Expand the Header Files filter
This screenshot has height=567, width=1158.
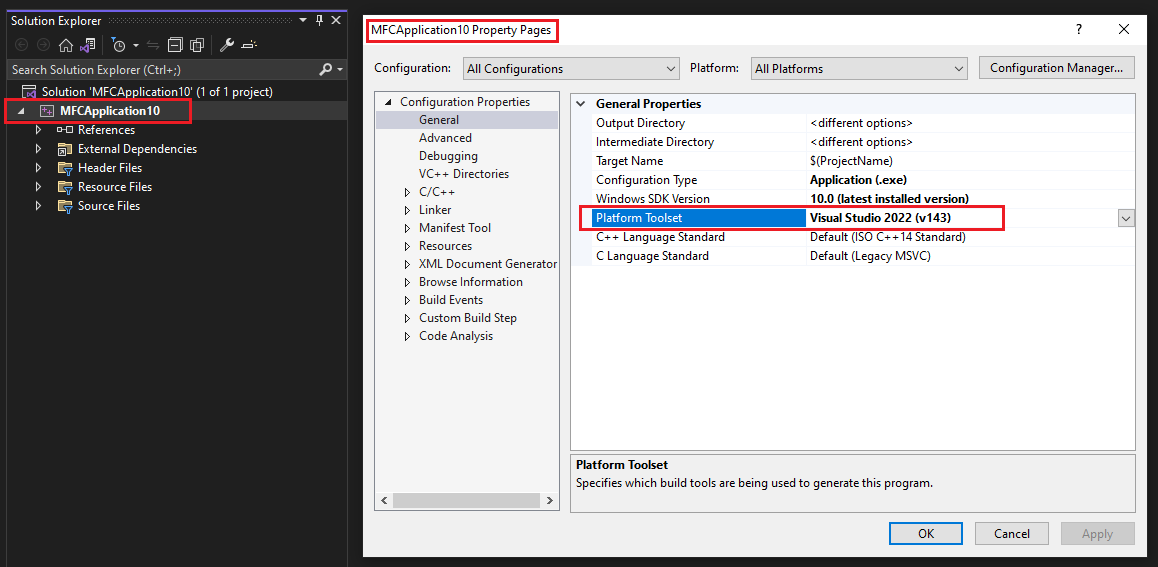click(38, 168)
